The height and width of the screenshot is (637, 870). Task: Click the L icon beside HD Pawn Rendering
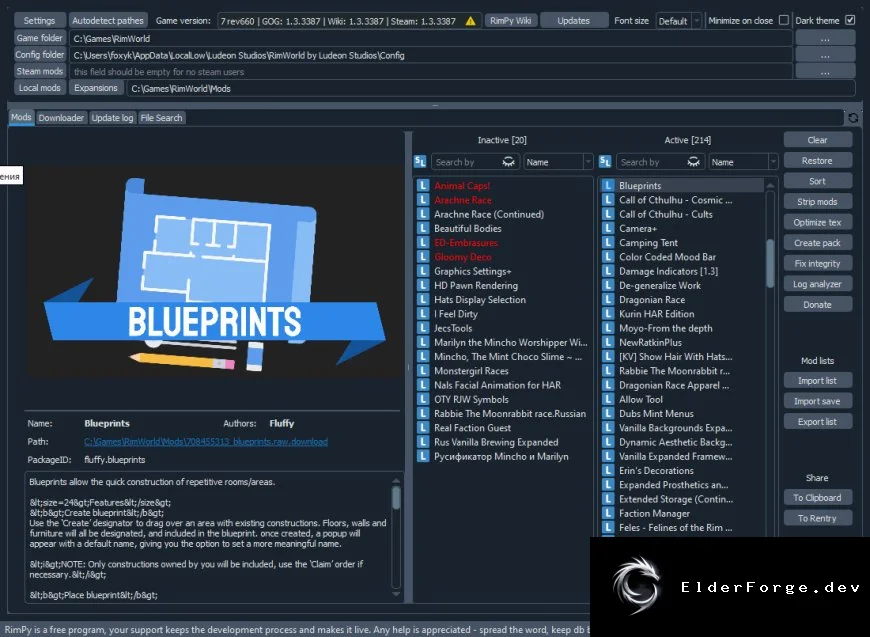pyautogui.click(x=423, y=285)
